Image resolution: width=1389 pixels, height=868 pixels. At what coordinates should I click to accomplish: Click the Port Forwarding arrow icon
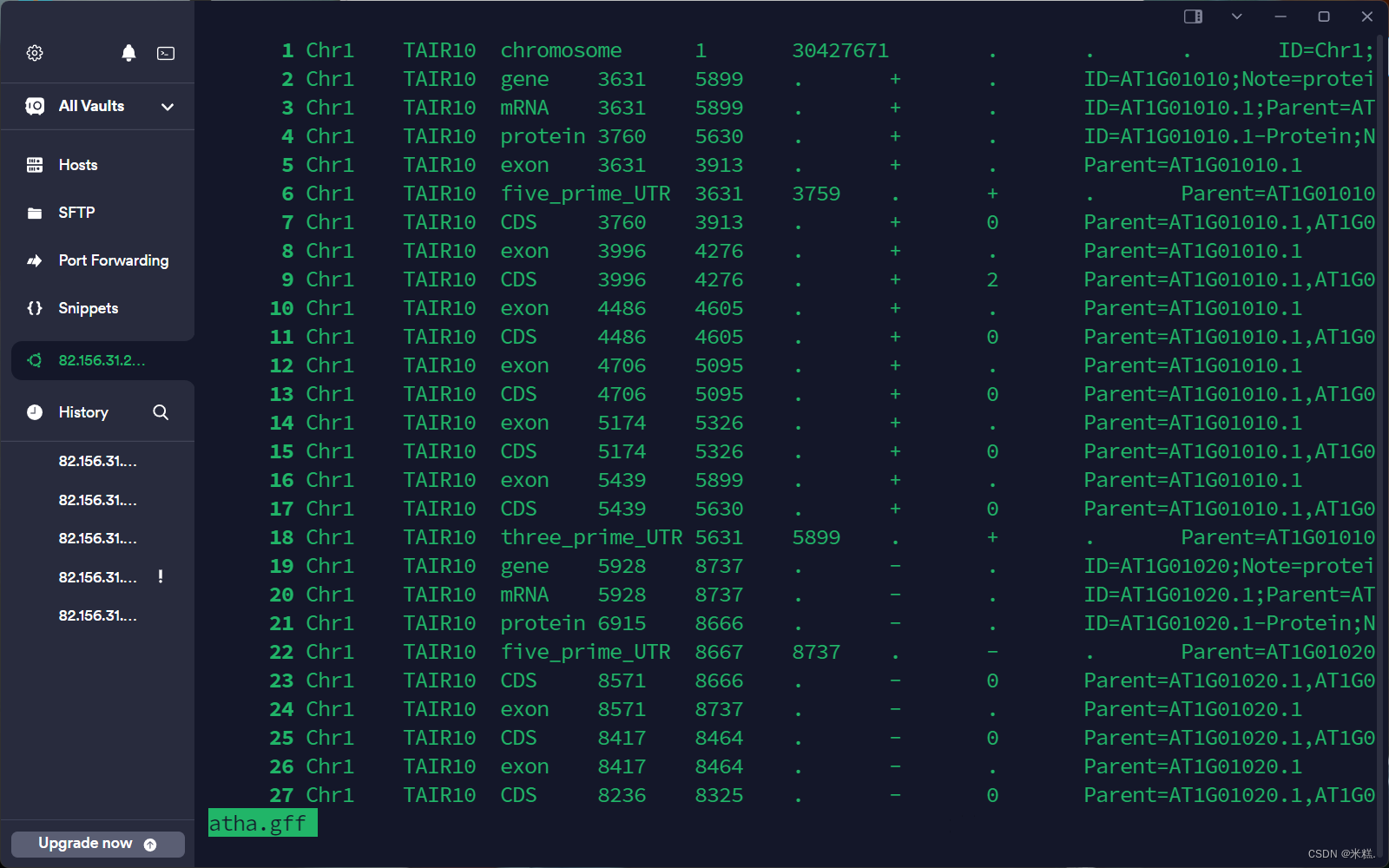[x=35, y=260]
